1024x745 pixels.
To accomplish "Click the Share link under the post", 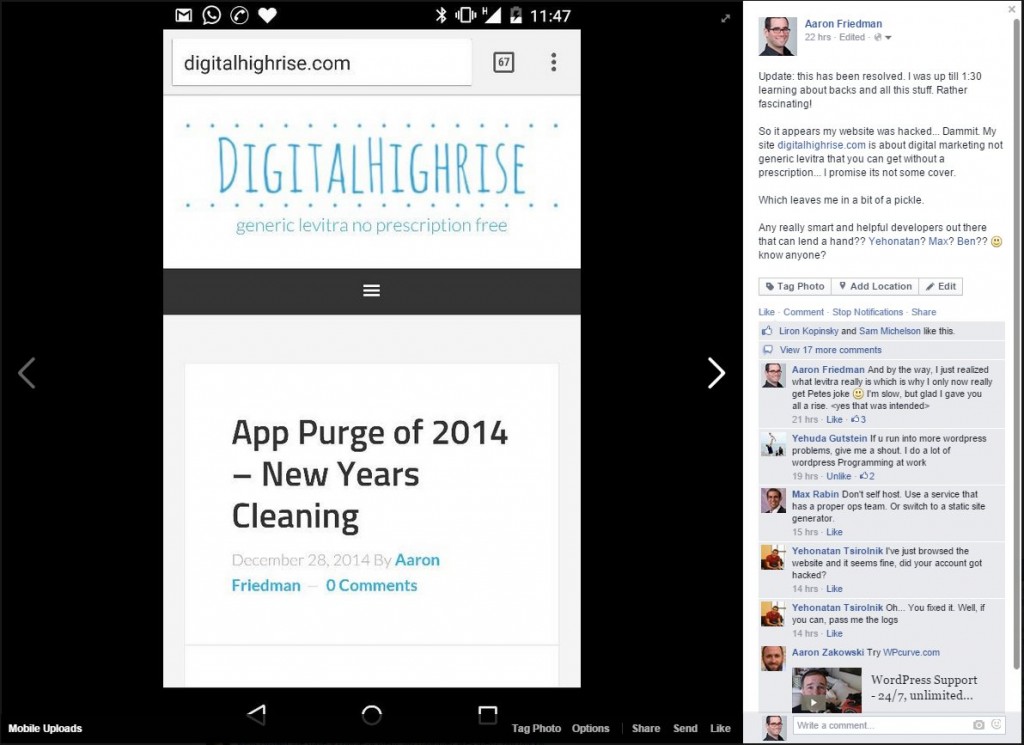I will 923,312.
